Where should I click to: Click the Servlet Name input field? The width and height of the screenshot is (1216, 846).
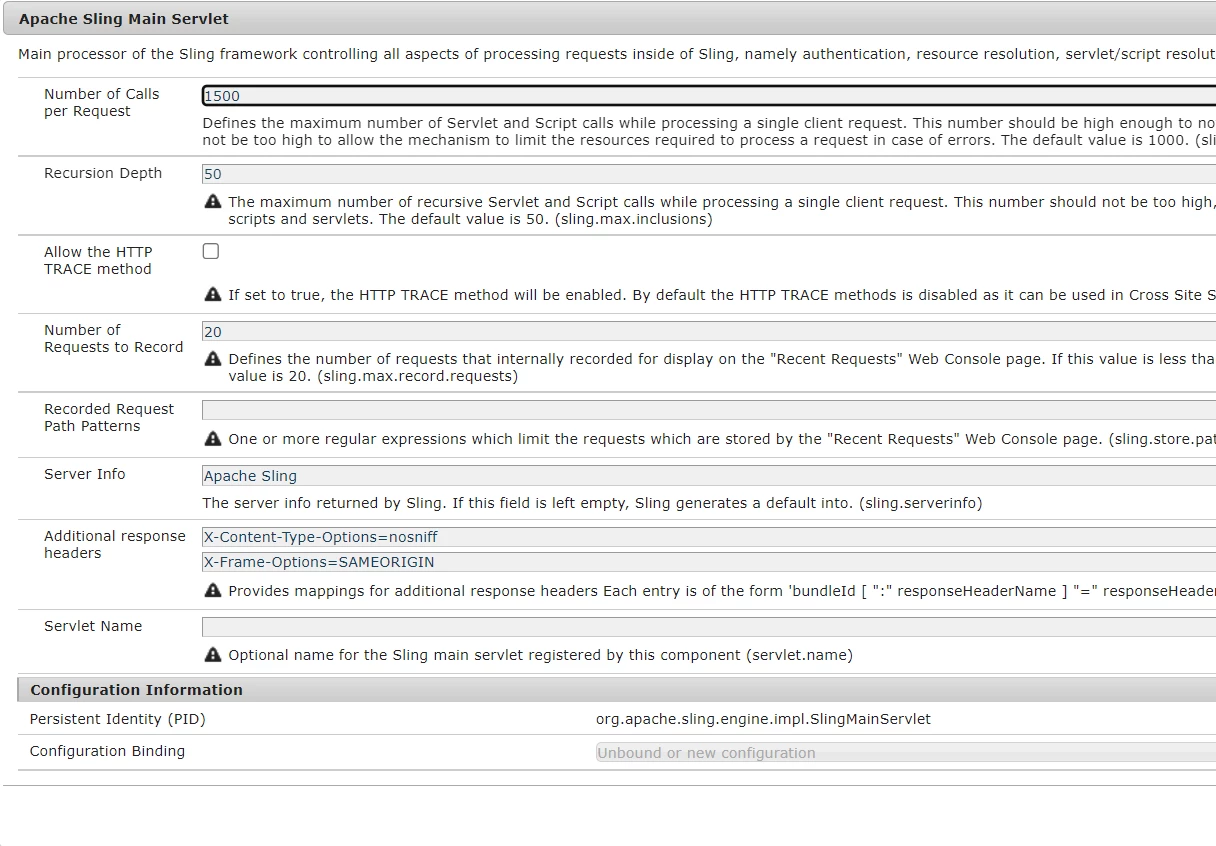point(709,627)
